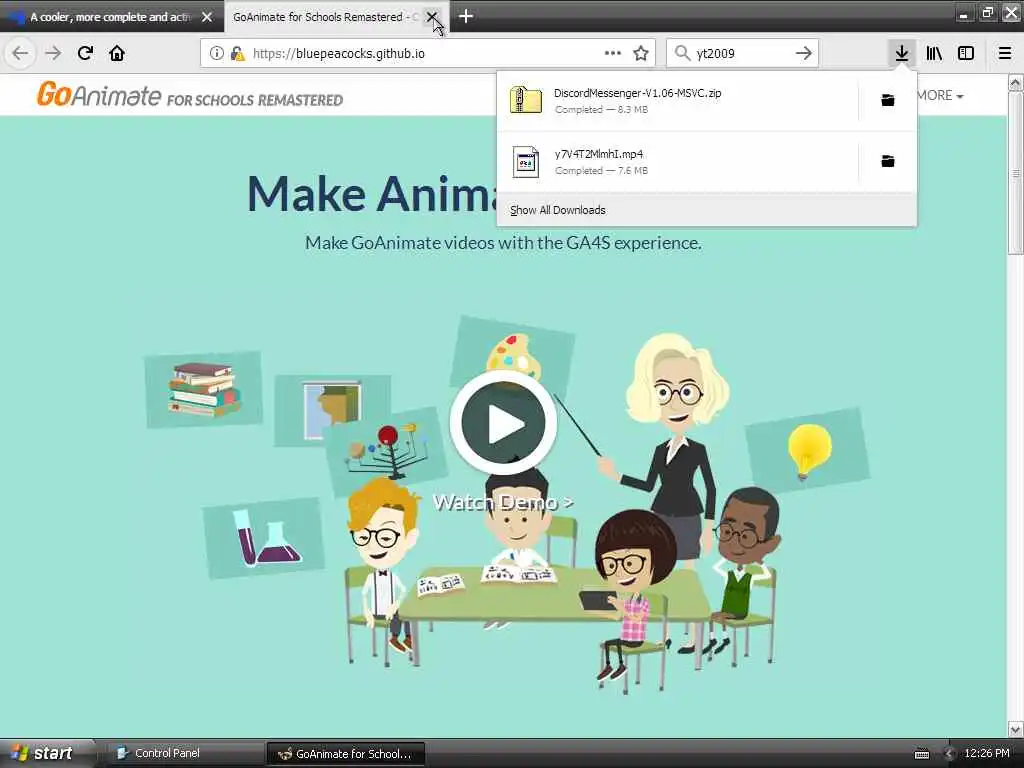Image resolution: width=1024 pixels, height=768 pixels.
Task: Click the yt2009 search field
Action: point(743,53)
